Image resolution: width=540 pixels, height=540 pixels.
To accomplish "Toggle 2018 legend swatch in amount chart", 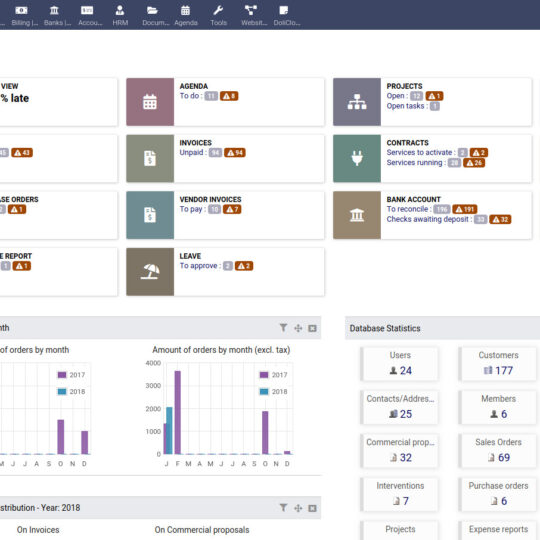I will click(264, 392).
